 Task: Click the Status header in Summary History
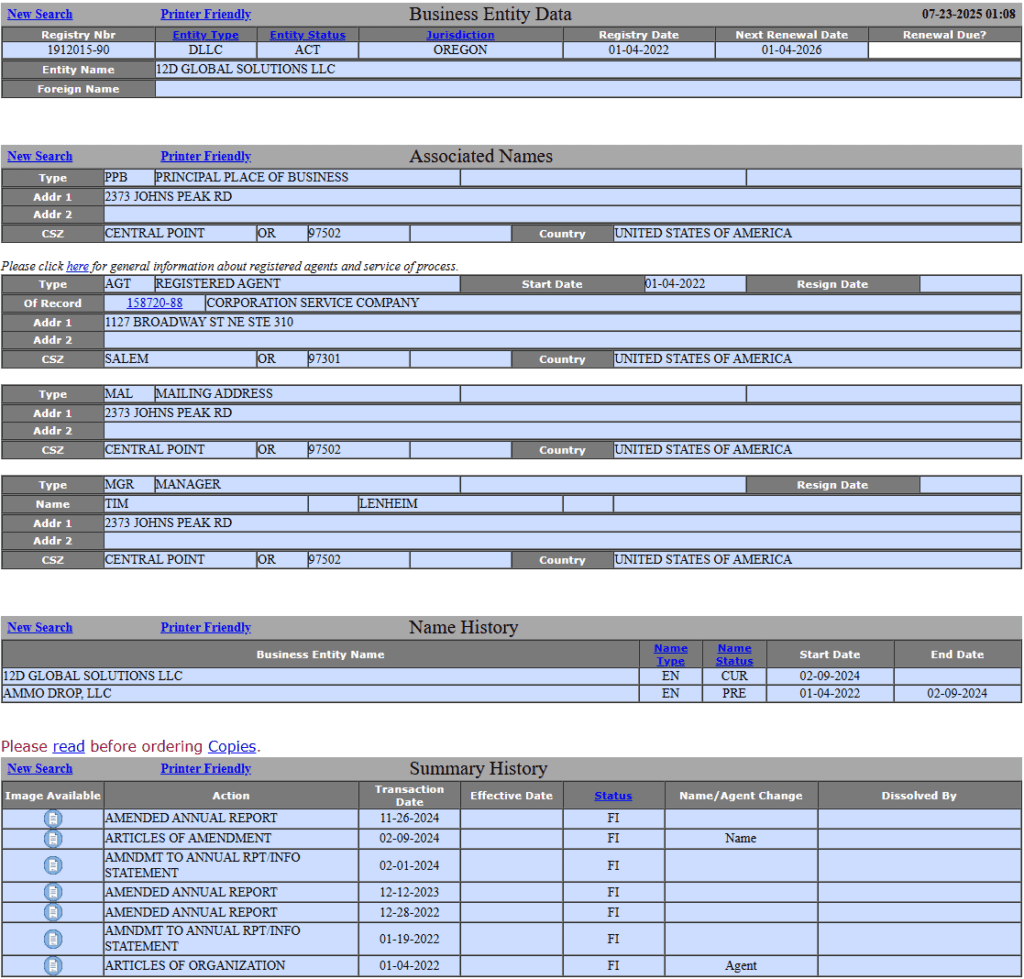point(613,795)
